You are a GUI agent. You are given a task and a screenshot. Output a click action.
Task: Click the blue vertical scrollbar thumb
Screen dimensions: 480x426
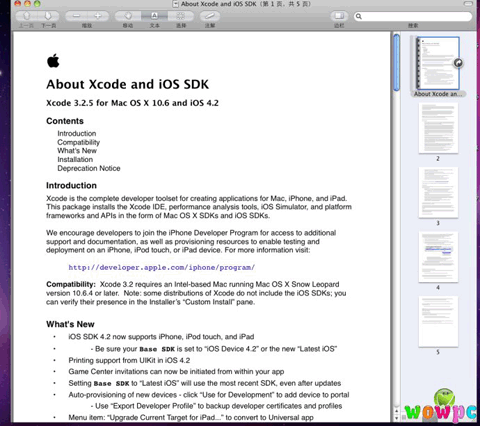(396, 62)
